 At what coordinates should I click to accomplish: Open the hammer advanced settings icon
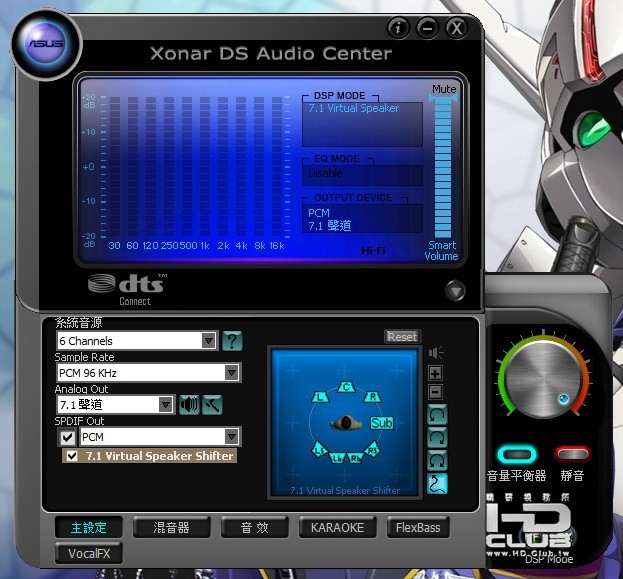pyautogui.click(x=213, y=405)
